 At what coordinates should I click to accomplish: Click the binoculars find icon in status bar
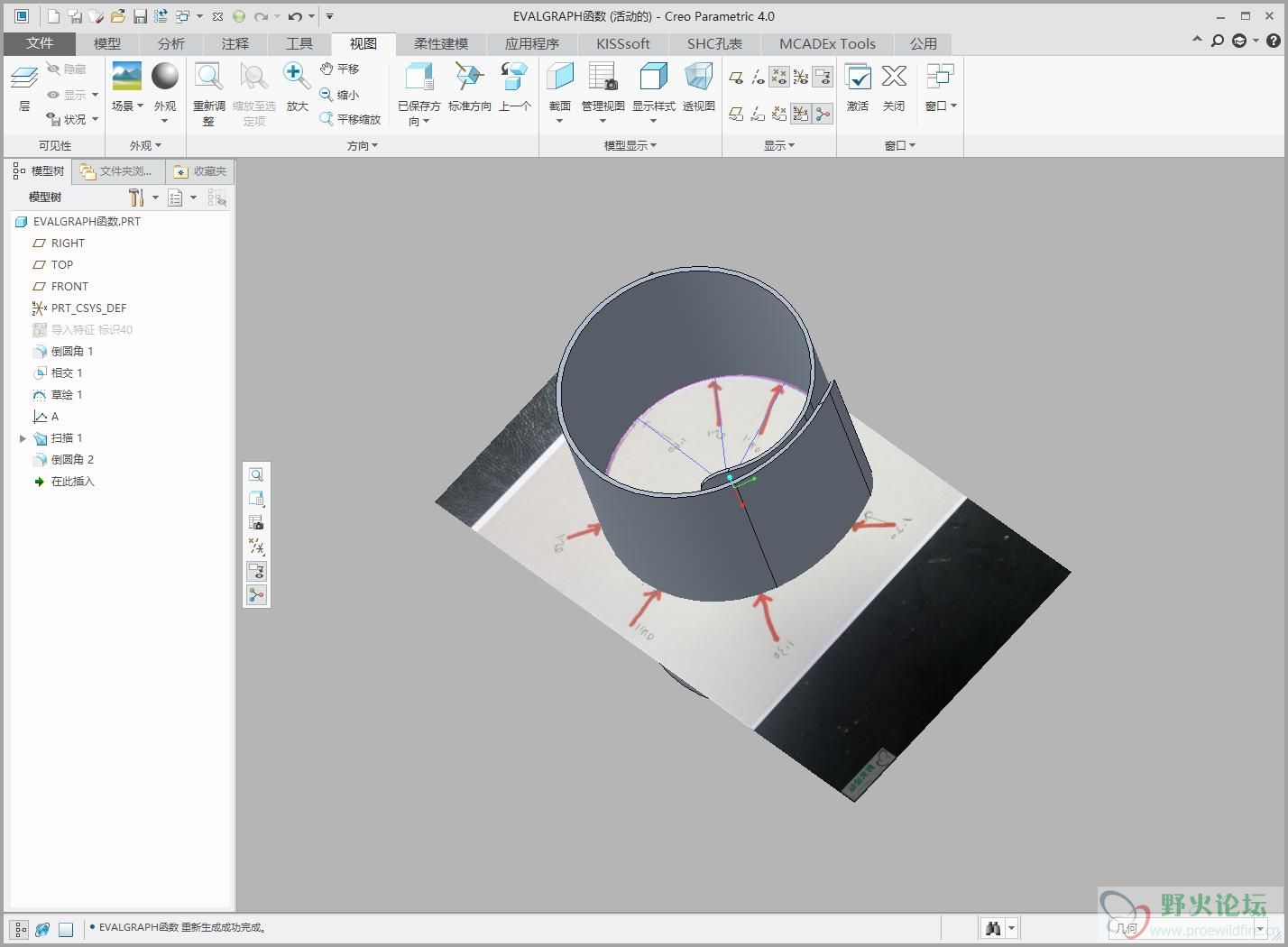[993, 928]
